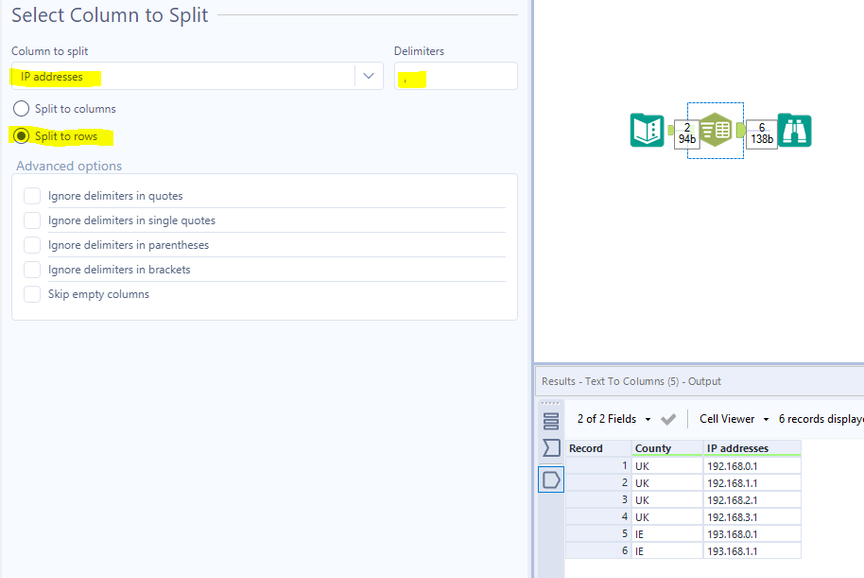
Task: Select cell with IP 193.168.0.1
Action: 752,534
